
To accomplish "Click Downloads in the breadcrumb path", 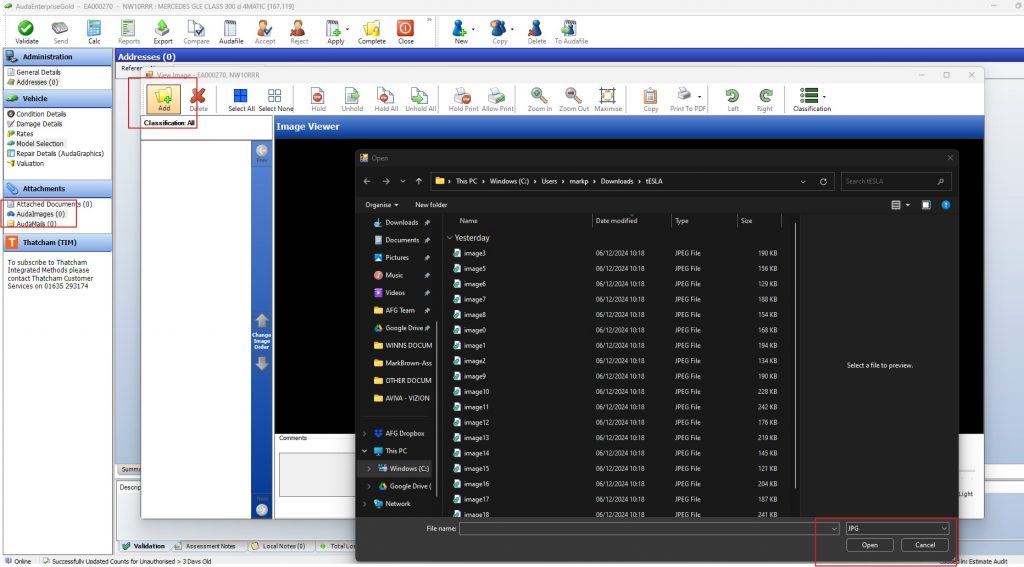I will [x=616, y=182].
